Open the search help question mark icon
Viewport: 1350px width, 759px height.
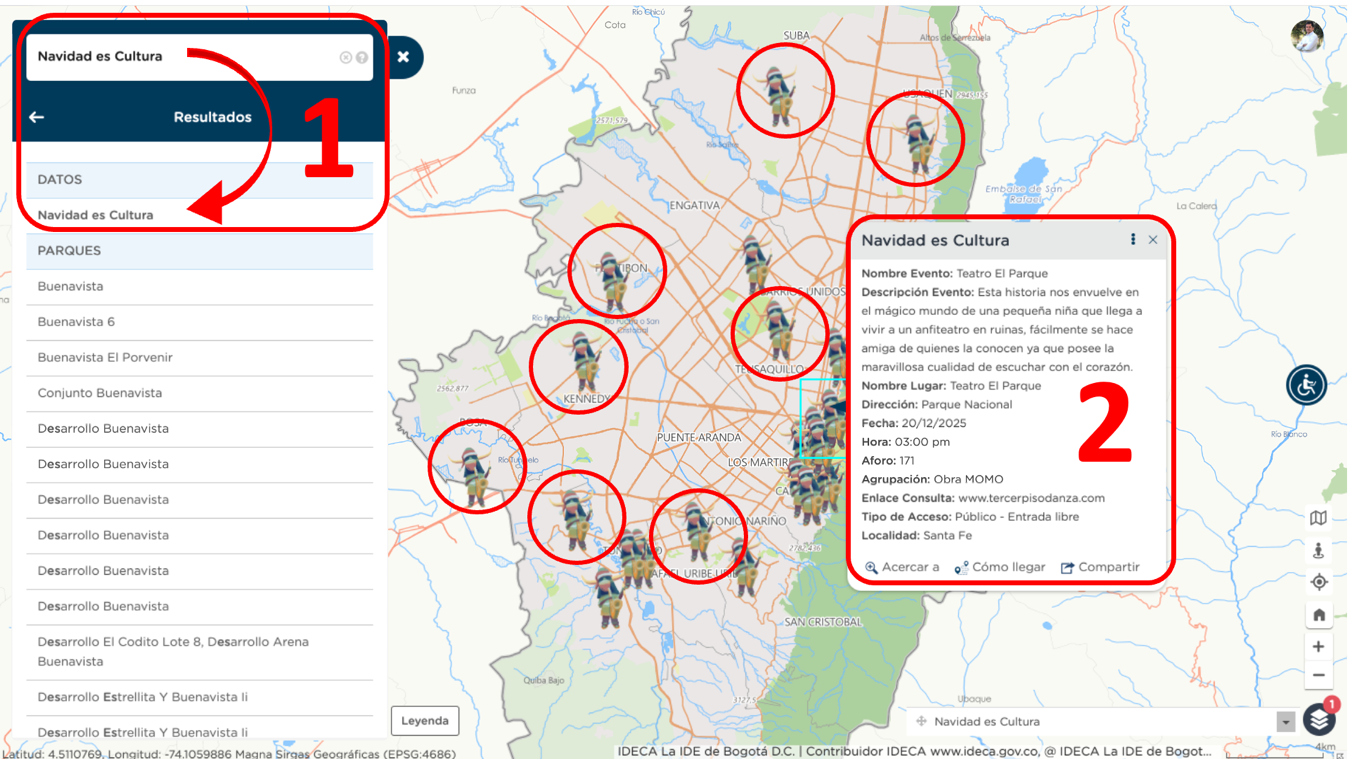point(362,58)
